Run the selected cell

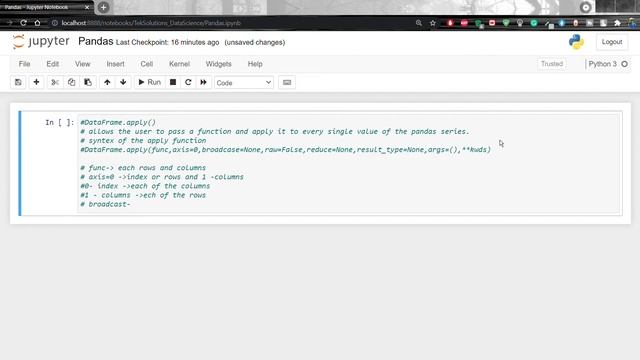pyautogui.click(x=149, y=82)
